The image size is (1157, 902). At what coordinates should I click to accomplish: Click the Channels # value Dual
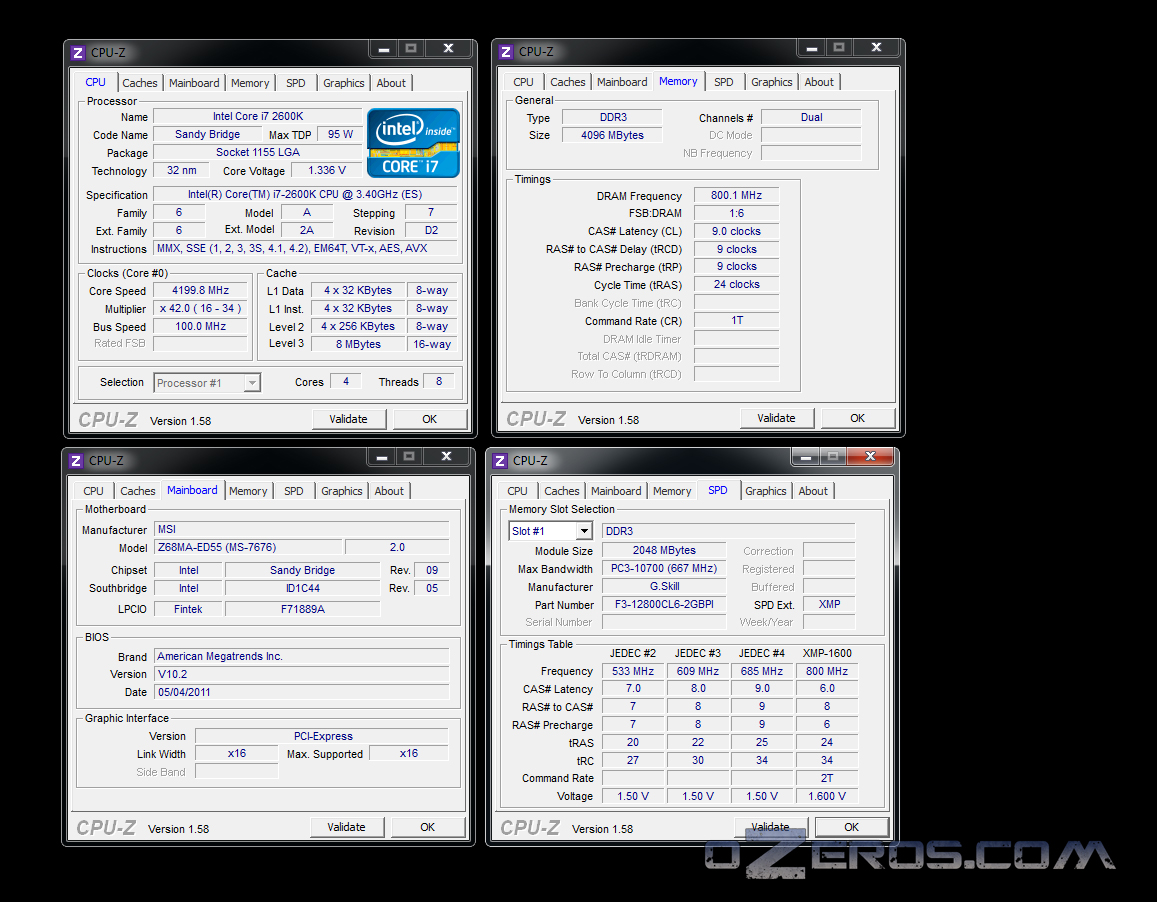pyautogui.click(x=811, y=117)
